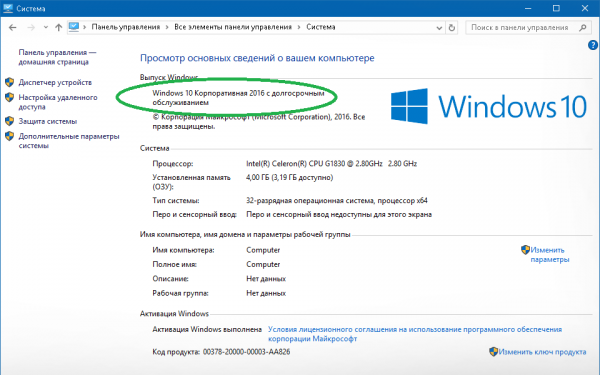The image size is (600, 375).
Task: Expand chevron after Панель управления breadcrumb
Action: (167, 27)
